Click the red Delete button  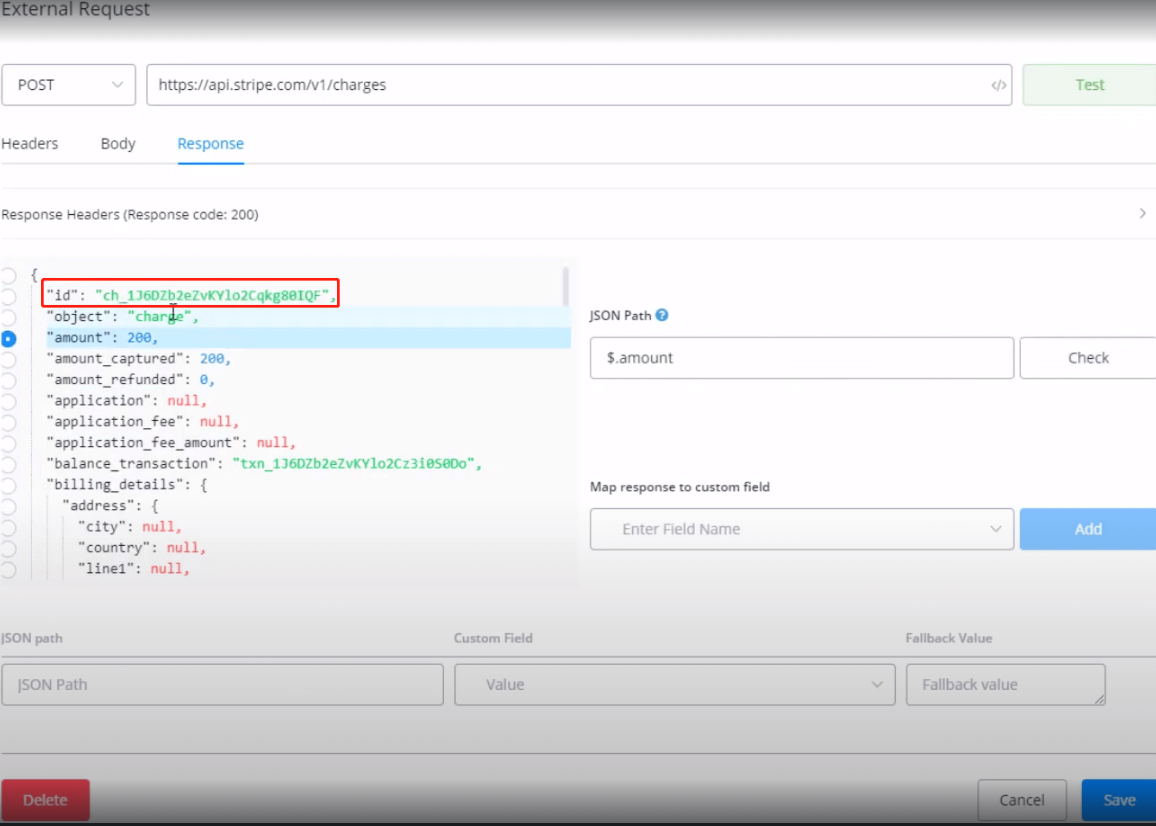(x=45, y=800)
